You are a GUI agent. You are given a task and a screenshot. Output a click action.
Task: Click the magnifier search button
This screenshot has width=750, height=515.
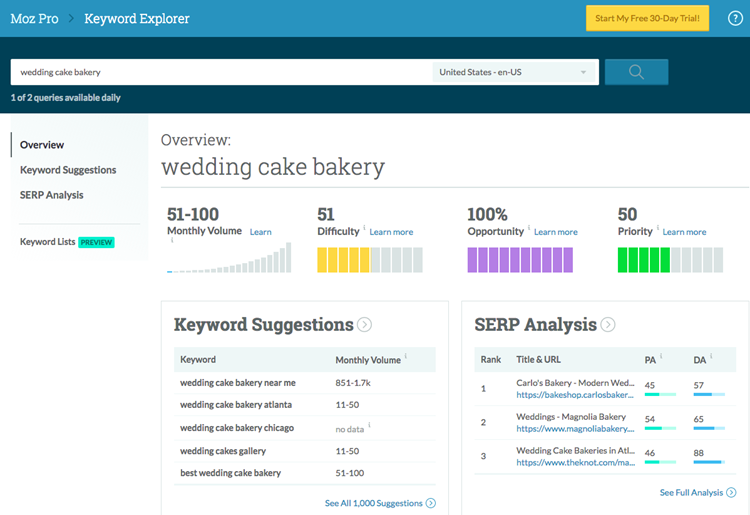click(x=636, y=72)
